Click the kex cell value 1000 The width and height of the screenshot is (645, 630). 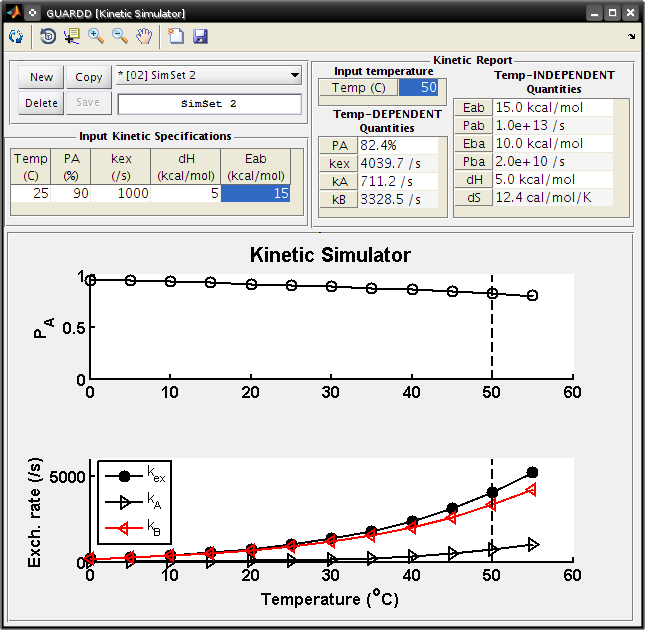tap(121, 193)
